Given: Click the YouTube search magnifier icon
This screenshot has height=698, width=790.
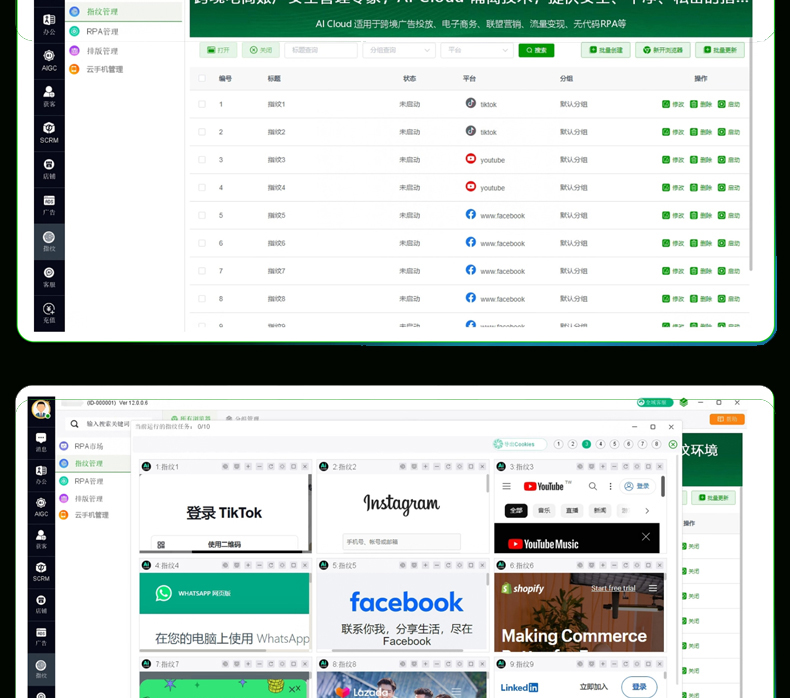Looking at the screenshot, I should pyautogui.click(x=593, y=486).
